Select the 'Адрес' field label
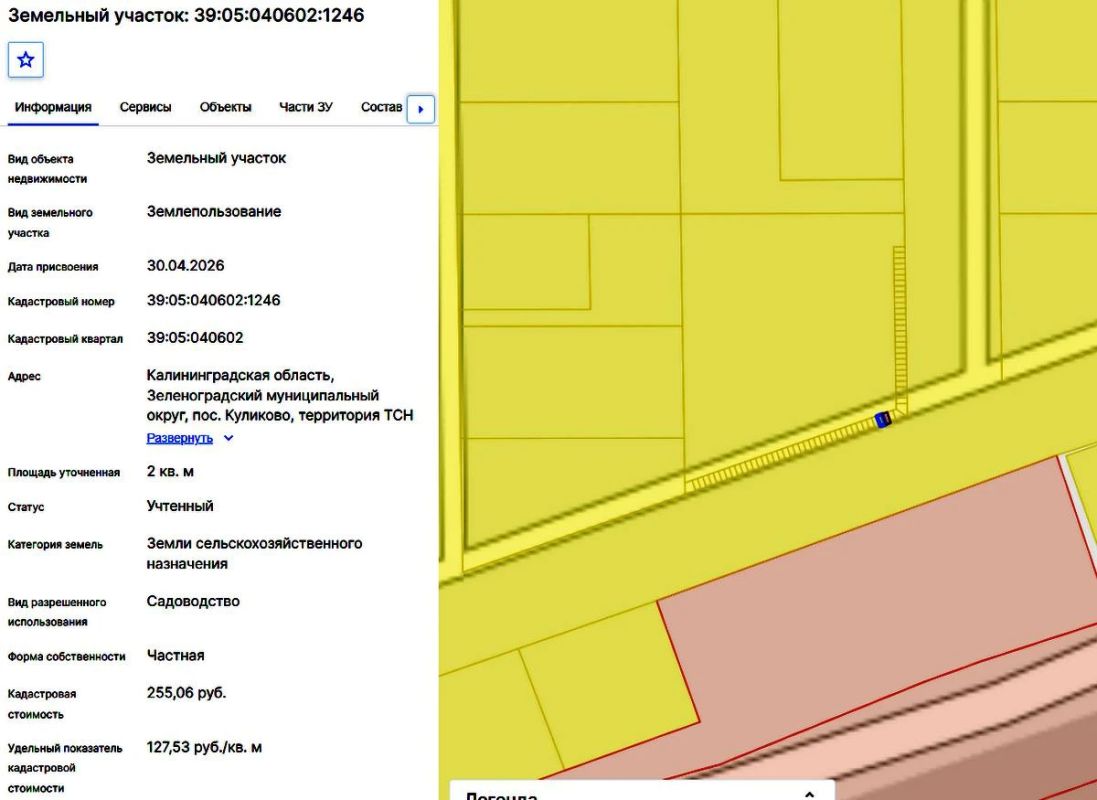Viewport: 1097px width, 800px height. point(24,377)
